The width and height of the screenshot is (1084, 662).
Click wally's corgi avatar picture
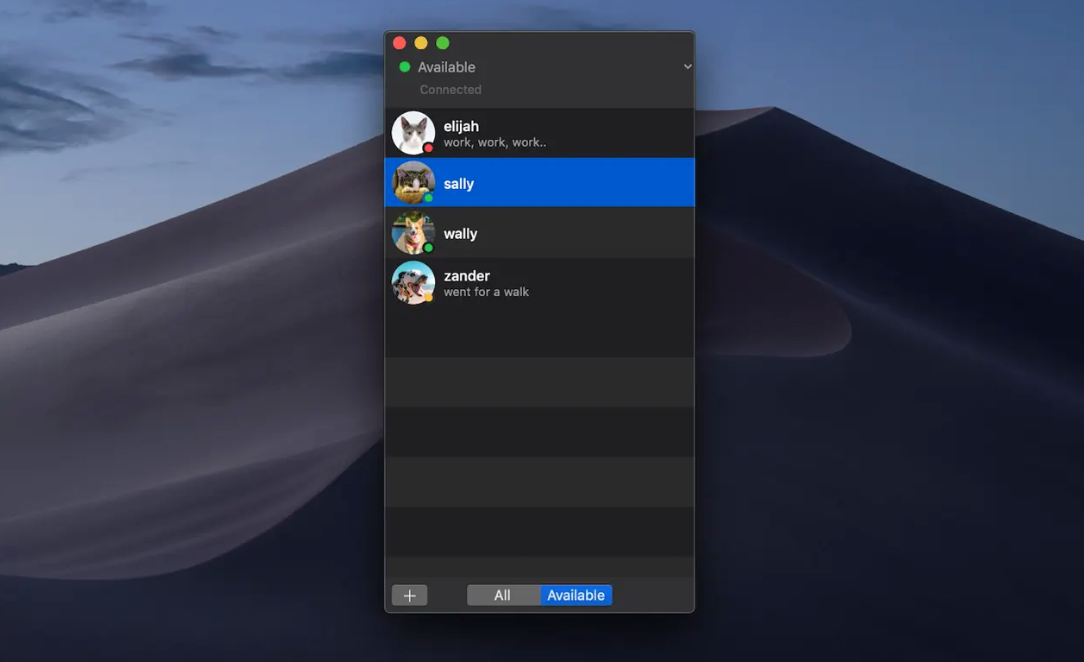(x=413, y=233)
